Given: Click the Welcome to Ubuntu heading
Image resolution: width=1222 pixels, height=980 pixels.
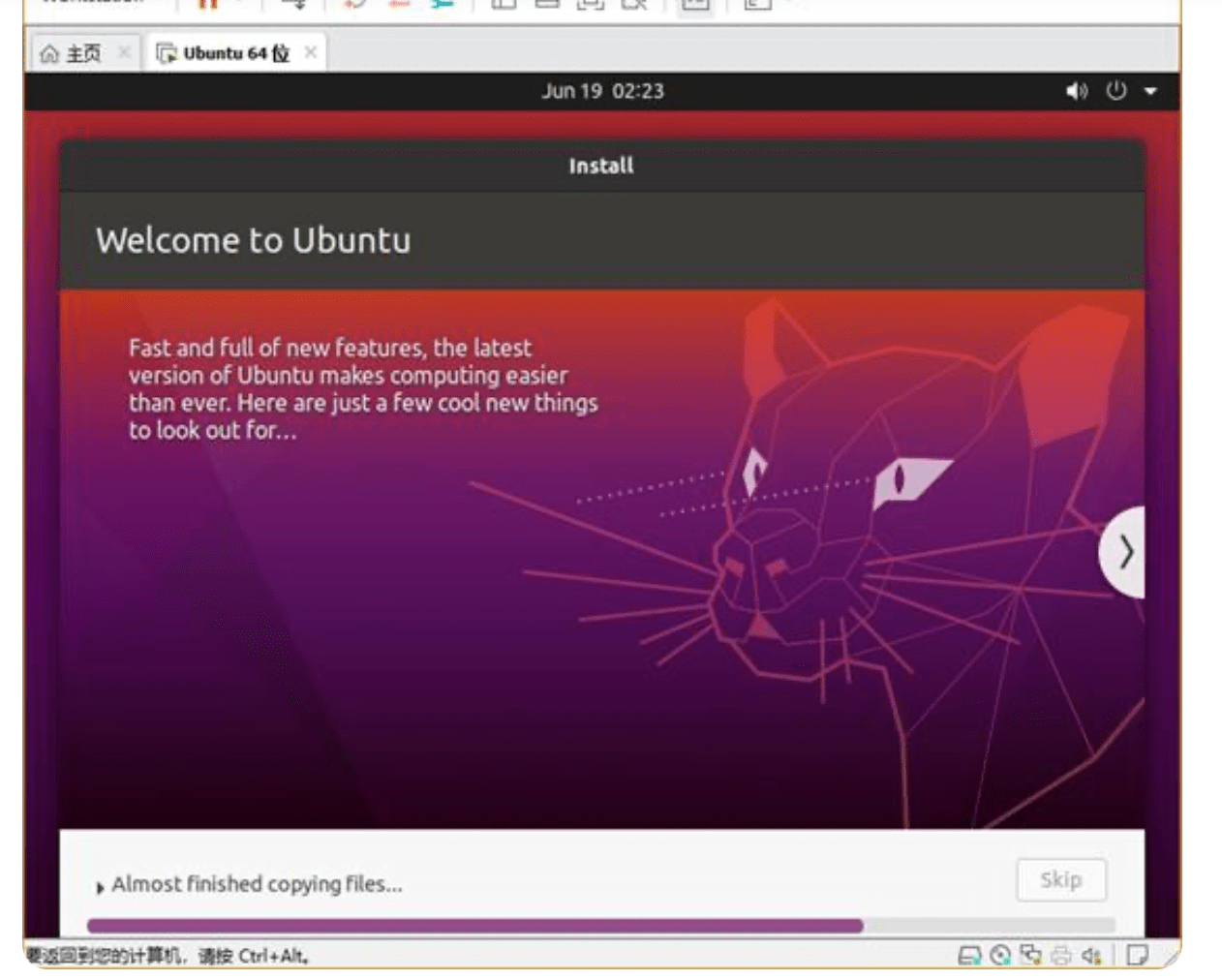Looking at the screenshot, I should (x=254, y=240).
